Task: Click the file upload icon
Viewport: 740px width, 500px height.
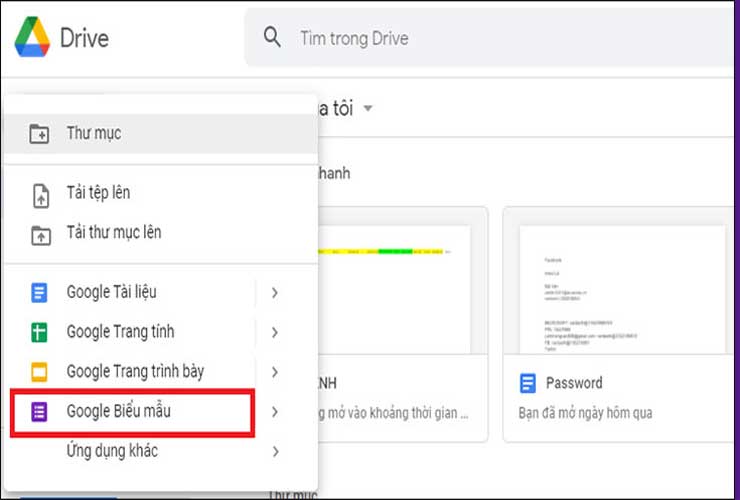Action: (x=41, y=196)
